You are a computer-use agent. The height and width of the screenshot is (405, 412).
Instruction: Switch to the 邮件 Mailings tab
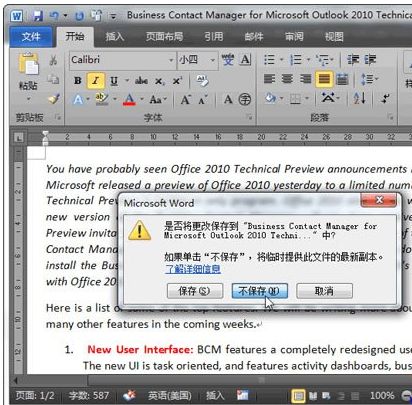point(254,36)
